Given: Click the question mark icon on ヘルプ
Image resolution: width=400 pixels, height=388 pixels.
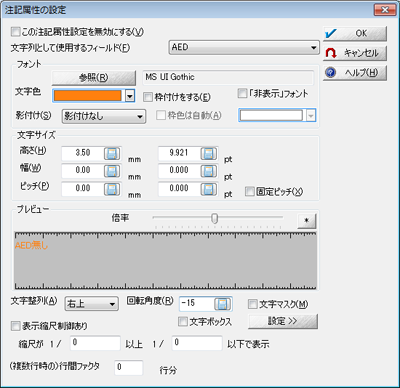Looking at the screenshot, I should point(331,72).
